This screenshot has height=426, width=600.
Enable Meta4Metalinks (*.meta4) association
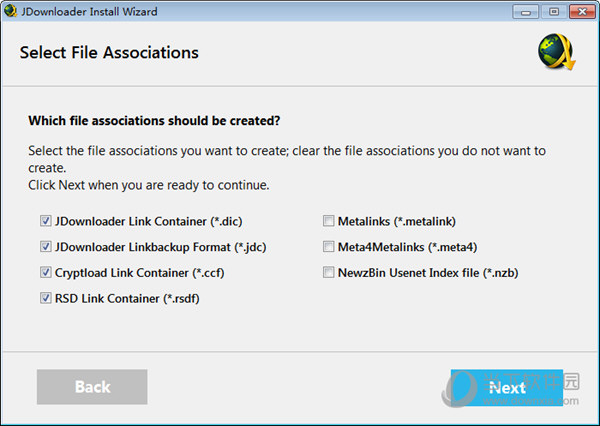(328, 246)
